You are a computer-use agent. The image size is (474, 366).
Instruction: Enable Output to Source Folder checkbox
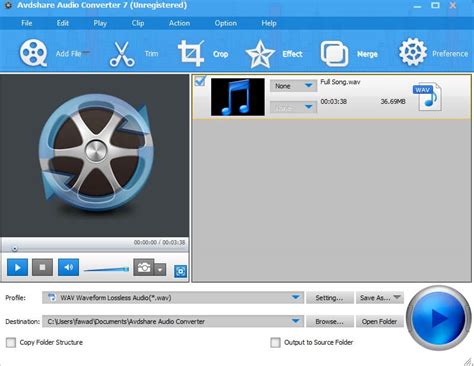point(275,342)
